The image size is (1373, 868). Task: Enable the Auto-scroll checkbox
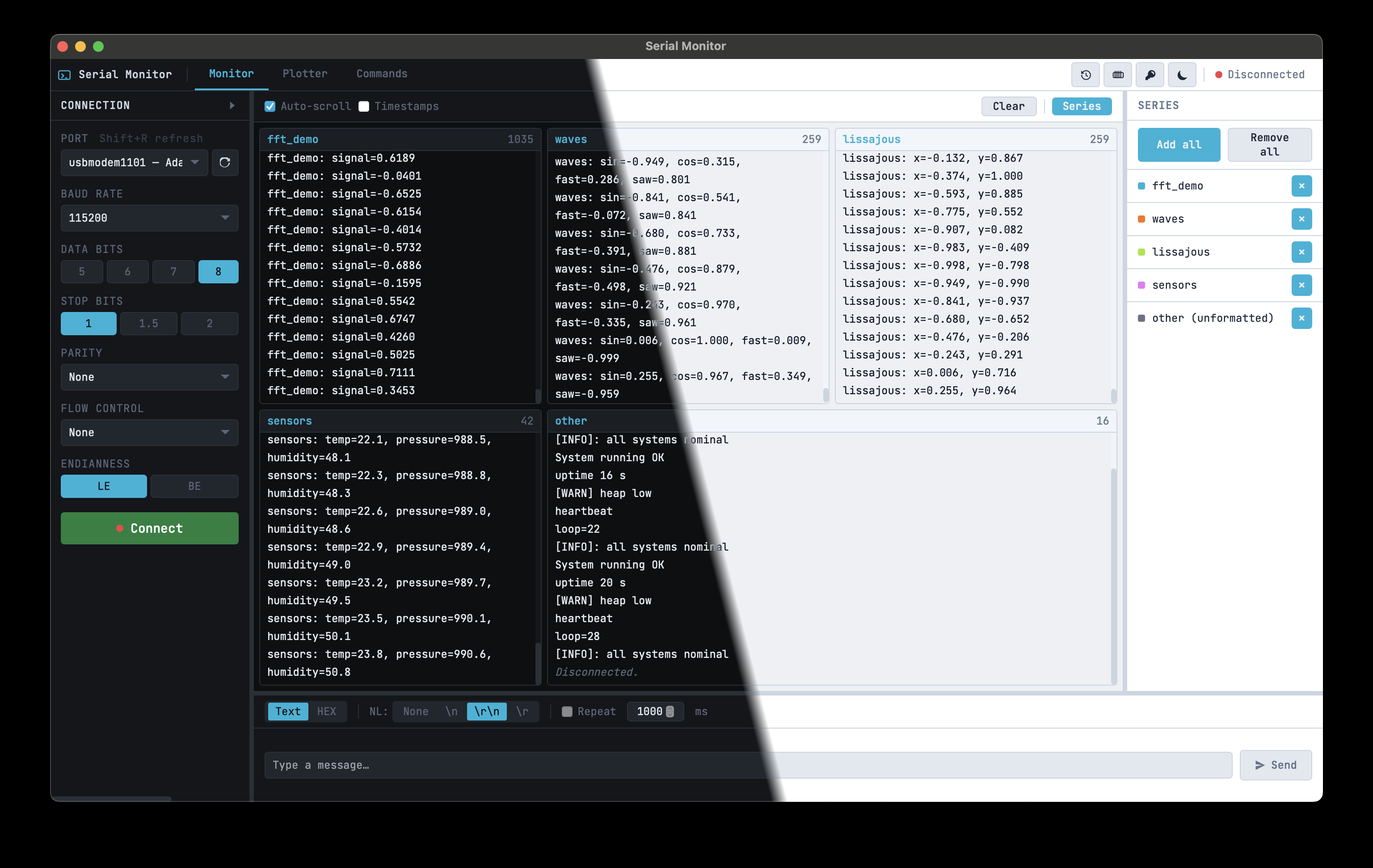[270, 107]
